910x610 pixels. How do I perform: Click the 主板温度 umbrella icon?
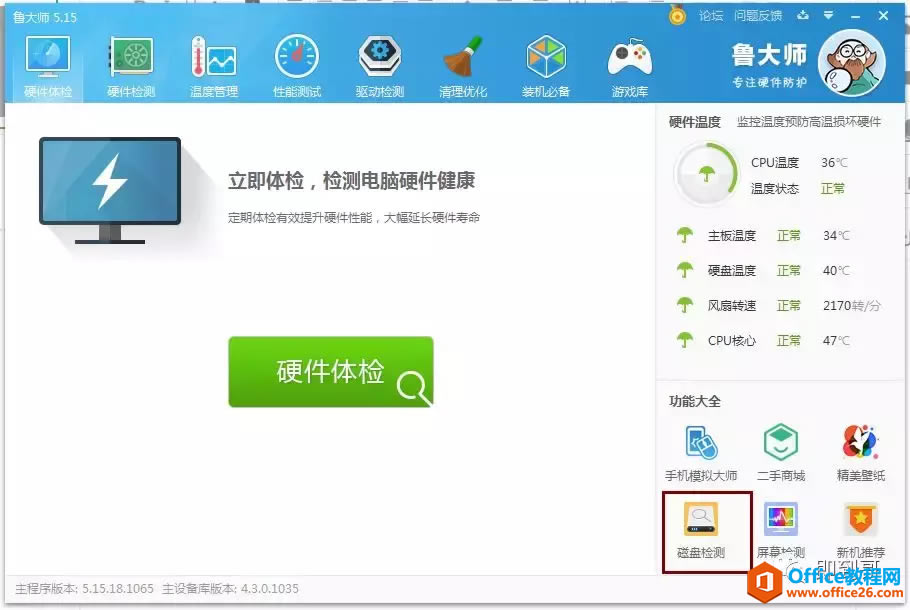point(685,235)
